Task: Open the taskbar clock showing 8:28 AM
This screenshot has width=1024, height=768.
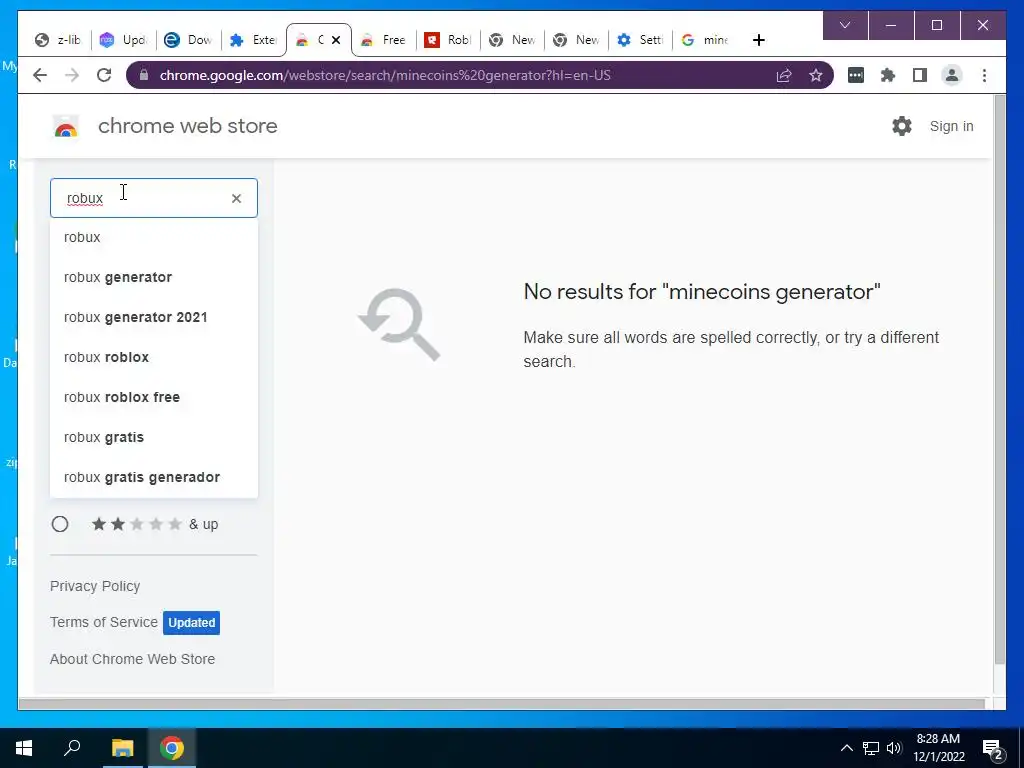Action: click(x=938, y=748)
